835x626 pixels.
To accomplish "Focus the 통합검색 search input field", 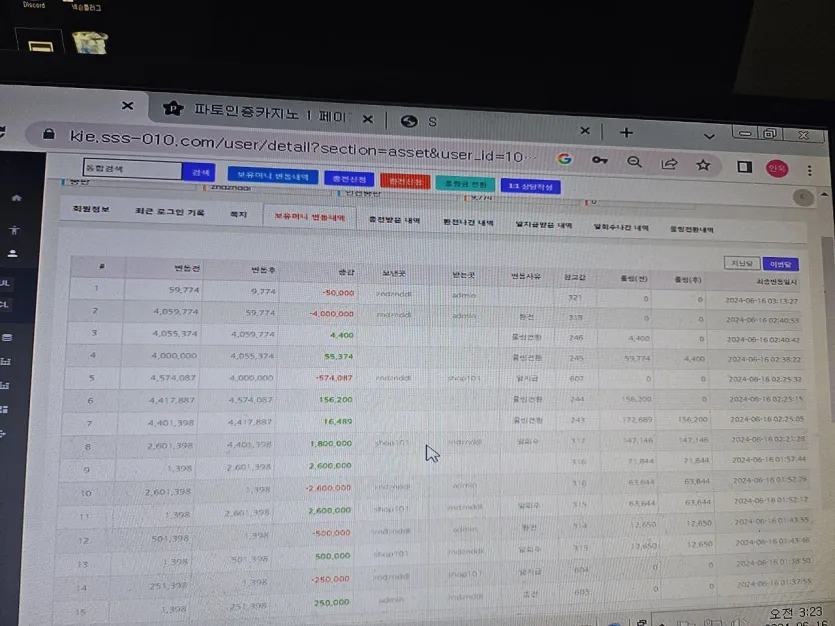I will click(132, 169).
